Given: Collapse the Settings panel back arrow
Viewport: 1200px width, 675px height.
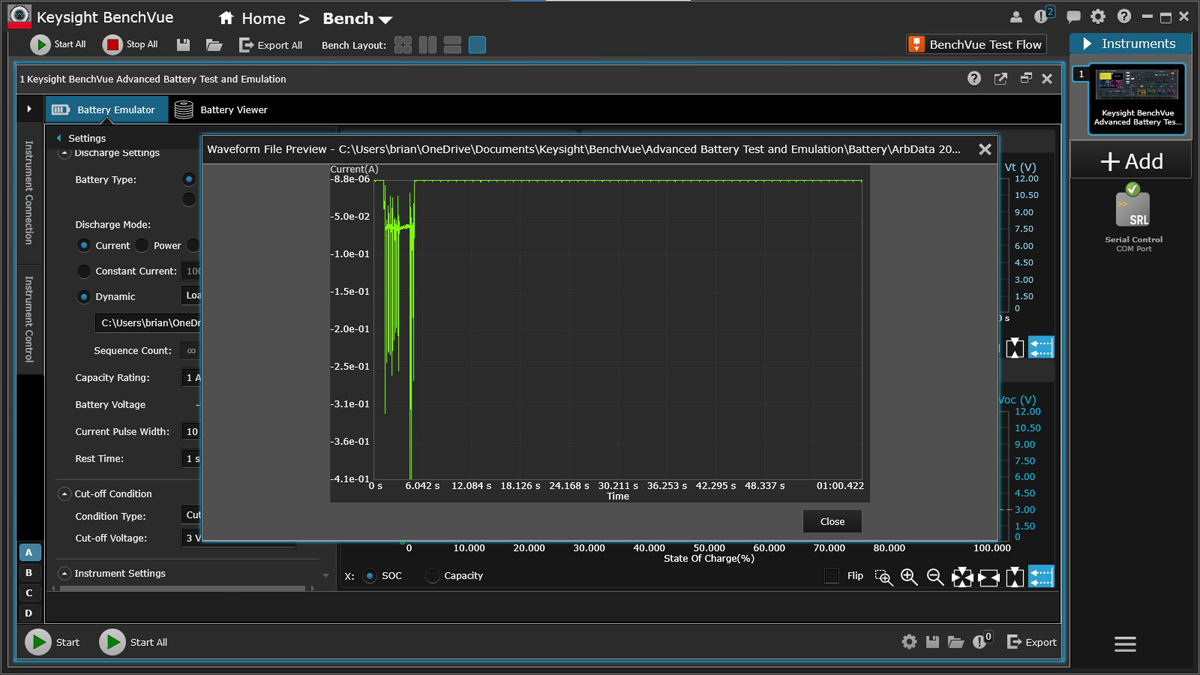Looking at the screenshot, I should [59, 138].
